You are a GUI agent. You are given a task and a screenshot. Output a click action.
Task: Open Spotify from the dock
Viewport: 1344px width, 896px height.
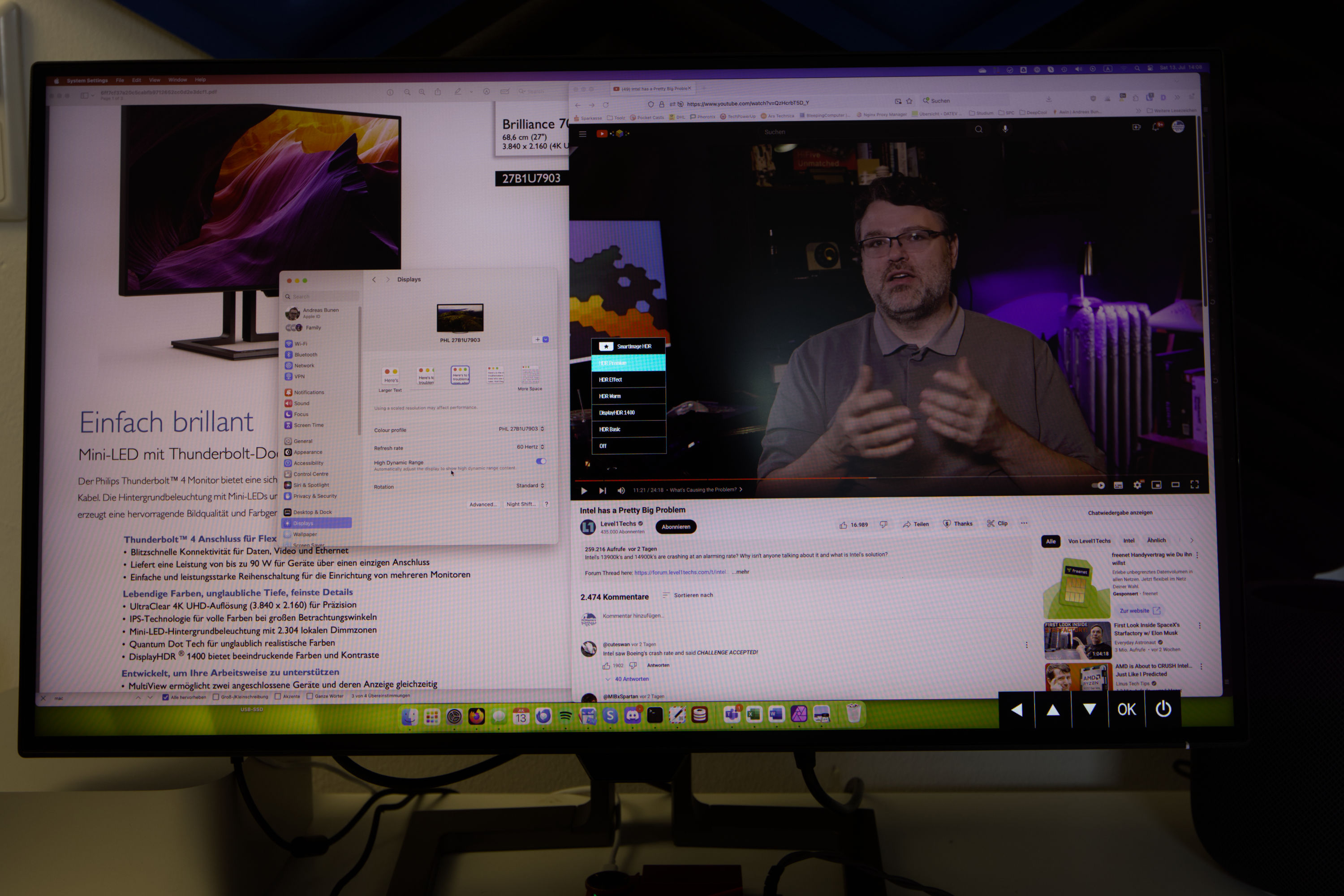pos(565,715)
